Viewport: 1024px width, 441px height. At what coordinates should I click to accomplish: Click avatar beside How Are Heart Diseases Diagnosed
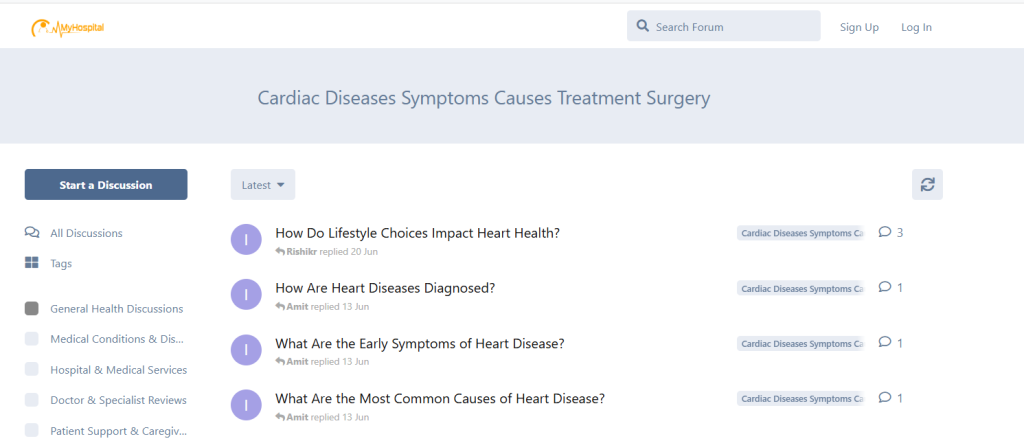coord(246,295)
